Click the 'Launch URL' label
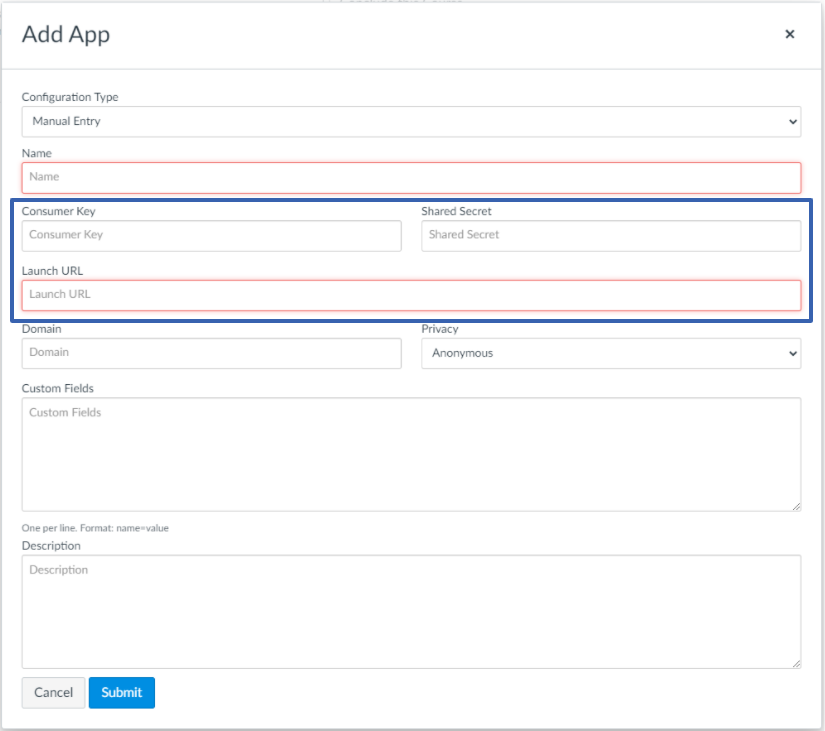The width and height of the screenshot is (825, 731). pos(52,271)
